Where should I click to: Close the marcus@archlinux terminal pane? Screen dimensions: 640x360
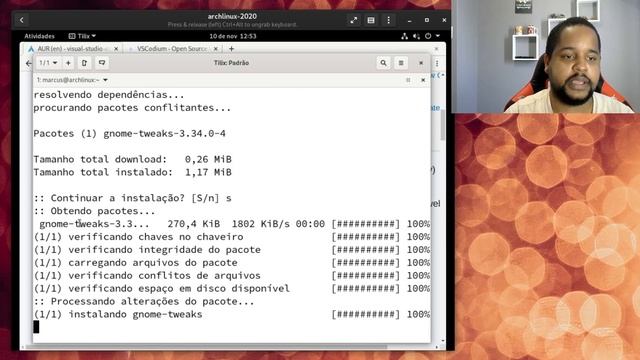[x=423, y=80]
